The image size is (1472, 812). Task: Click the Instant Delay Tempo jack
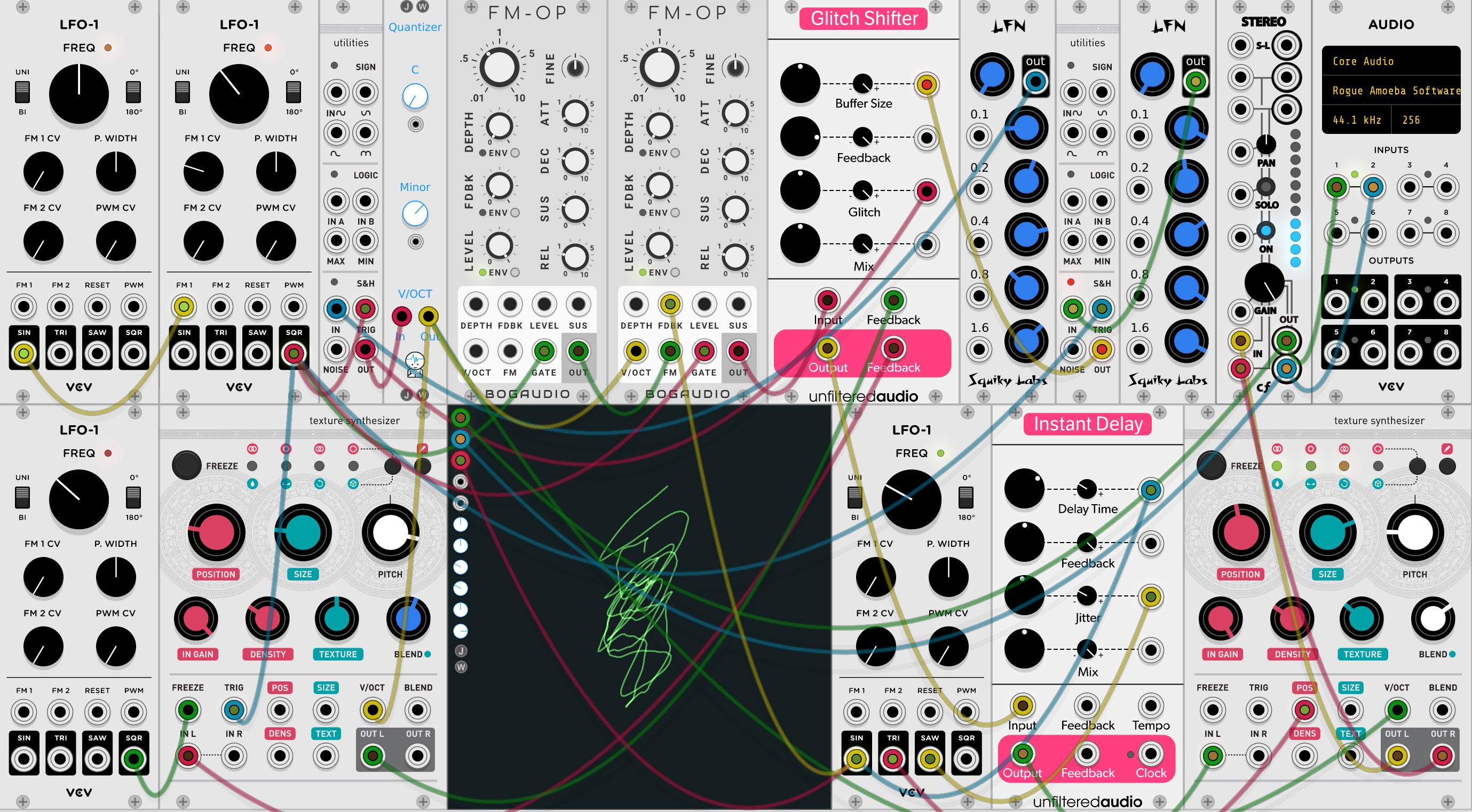[1150, 705]
